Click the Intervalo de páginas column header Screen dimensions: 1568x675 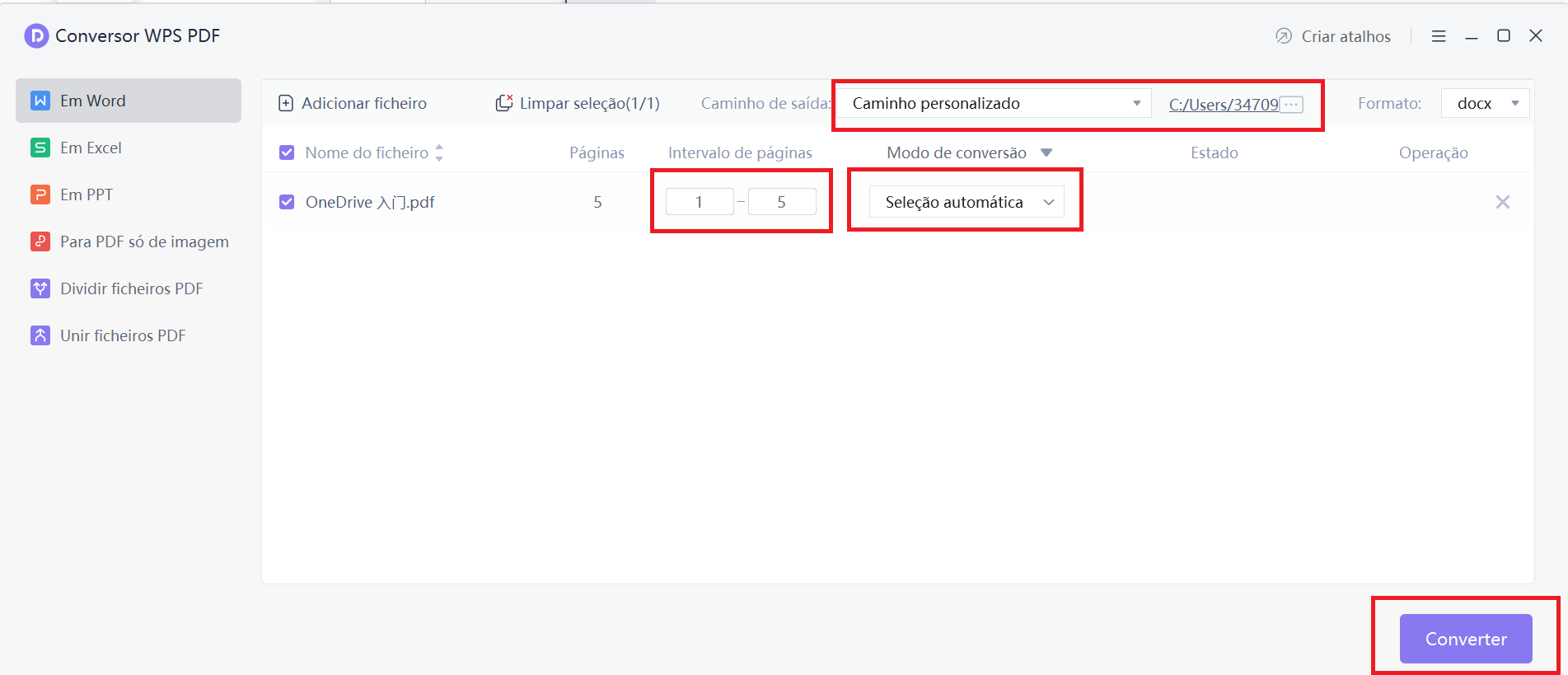tap(740, 152)
